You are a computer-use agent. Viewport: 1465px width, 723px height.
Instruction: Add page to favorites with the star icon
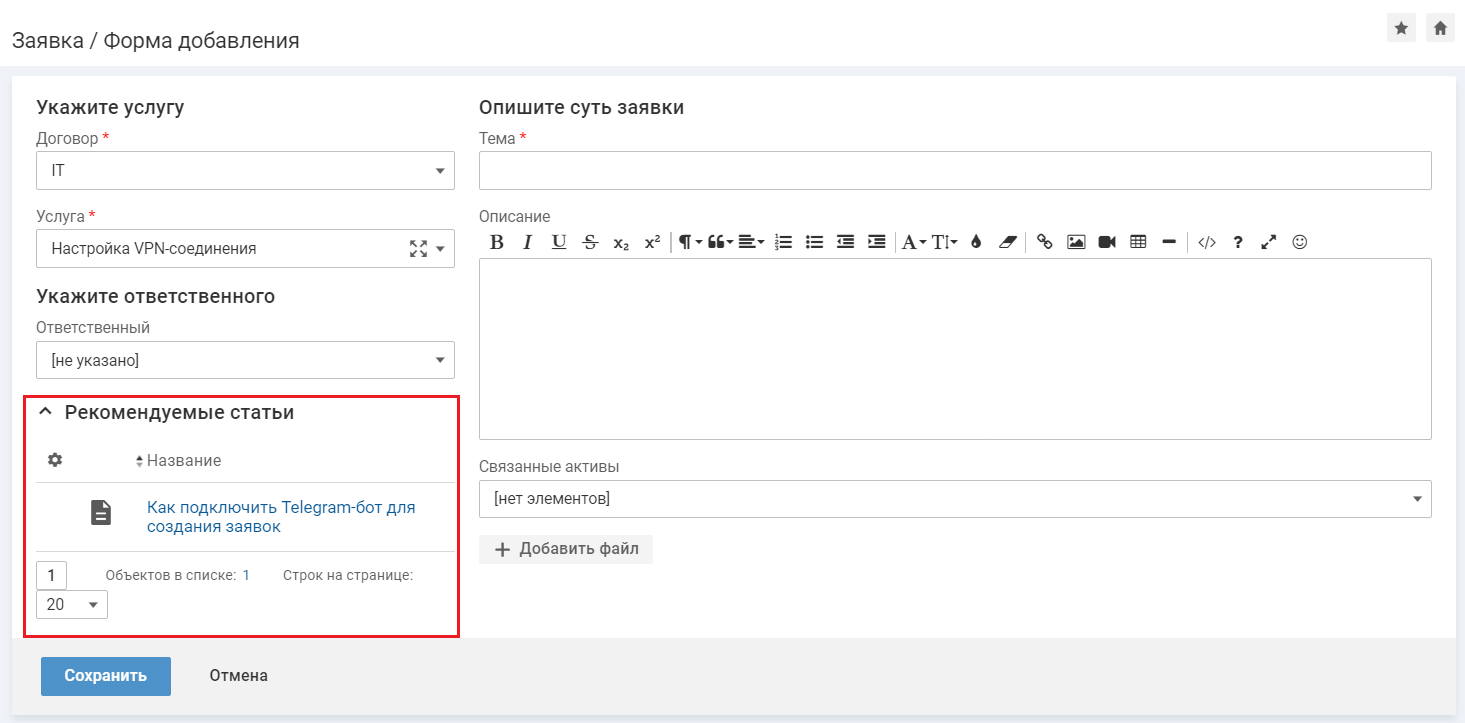1401,28
